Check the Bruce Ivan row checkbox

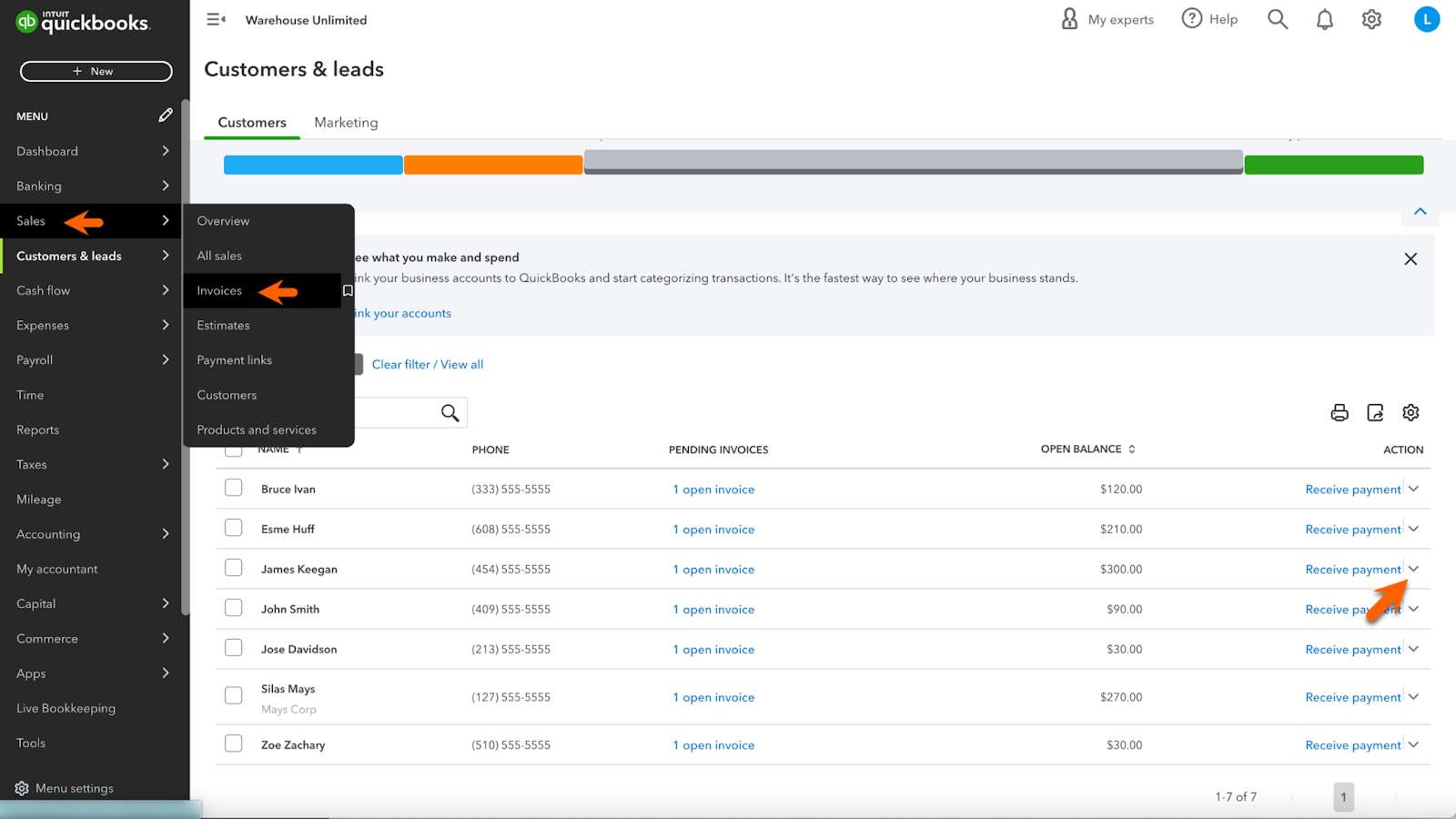(x=234, y=488)
